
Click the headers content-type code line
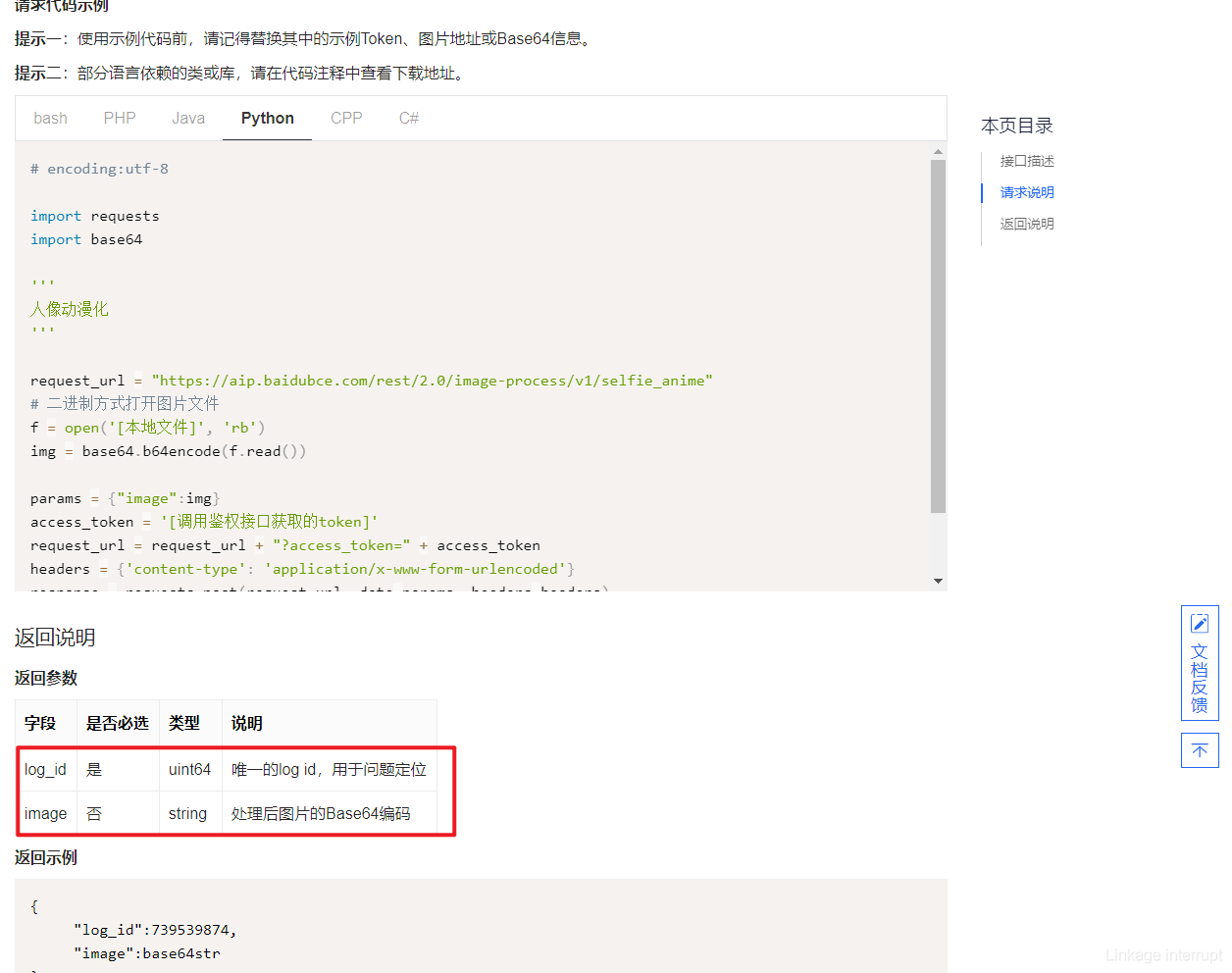[302, 569]
